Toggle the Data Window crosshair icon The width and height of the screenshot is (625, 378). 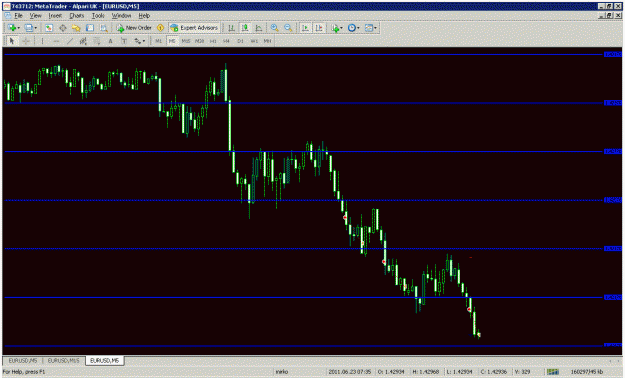coord(63,28)
